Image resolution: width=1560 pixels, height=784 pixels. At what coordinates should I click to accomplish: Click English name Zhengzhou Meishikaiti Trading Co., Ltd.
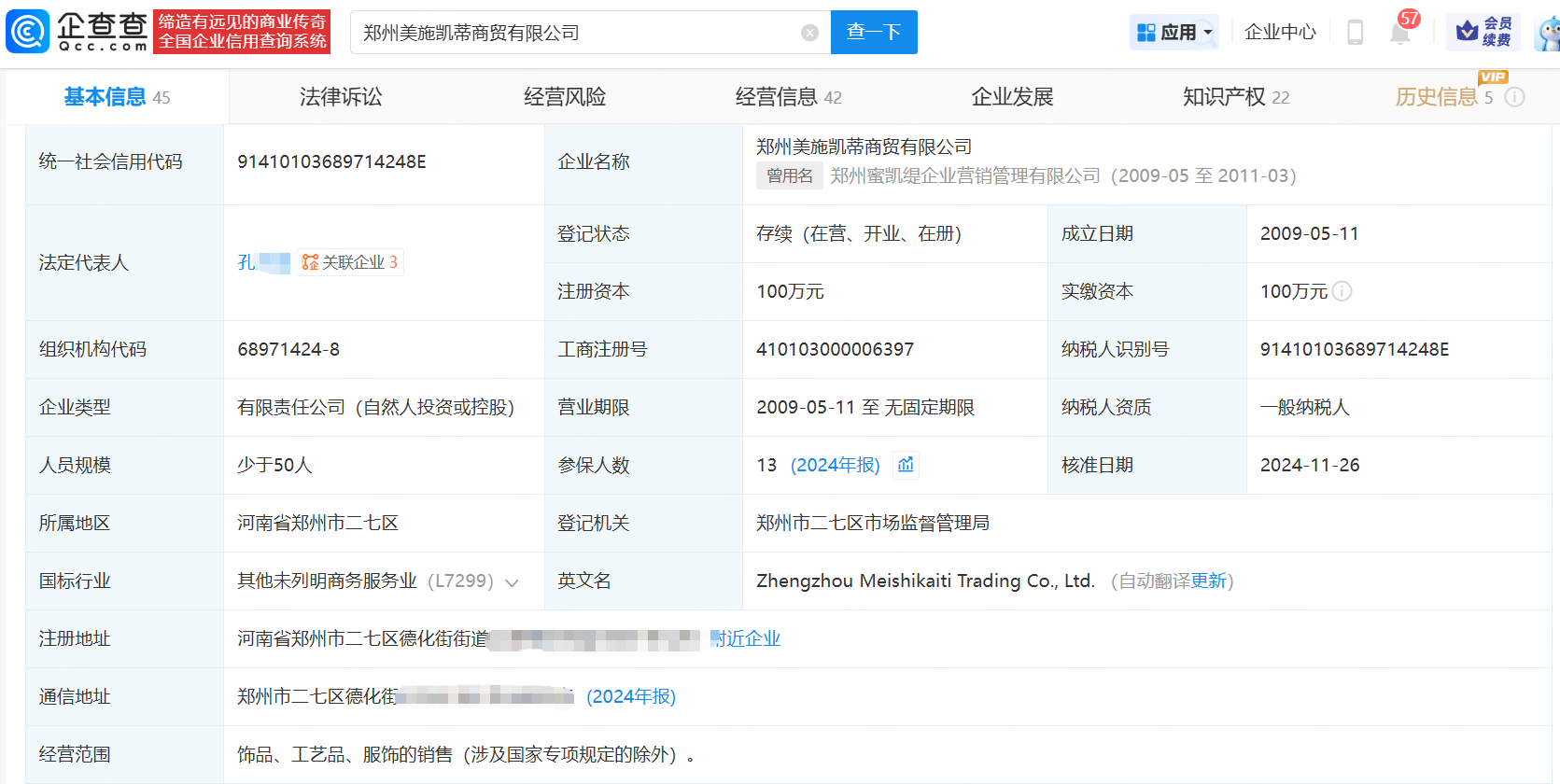coord(925,581)
